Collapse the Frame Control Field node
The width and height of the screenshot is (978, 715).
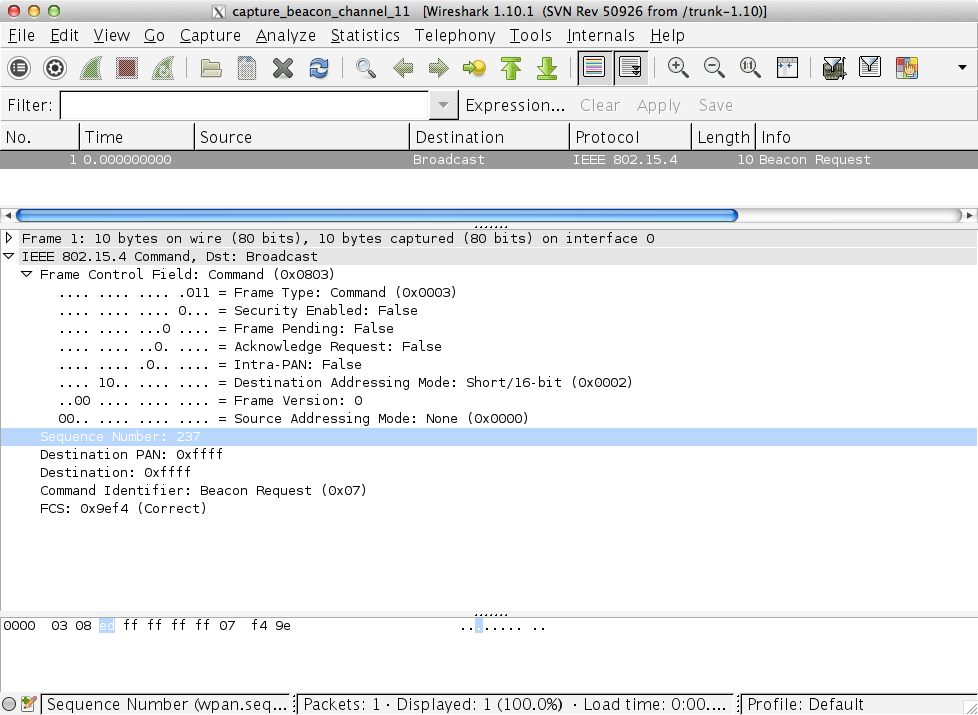pos(27,274)
